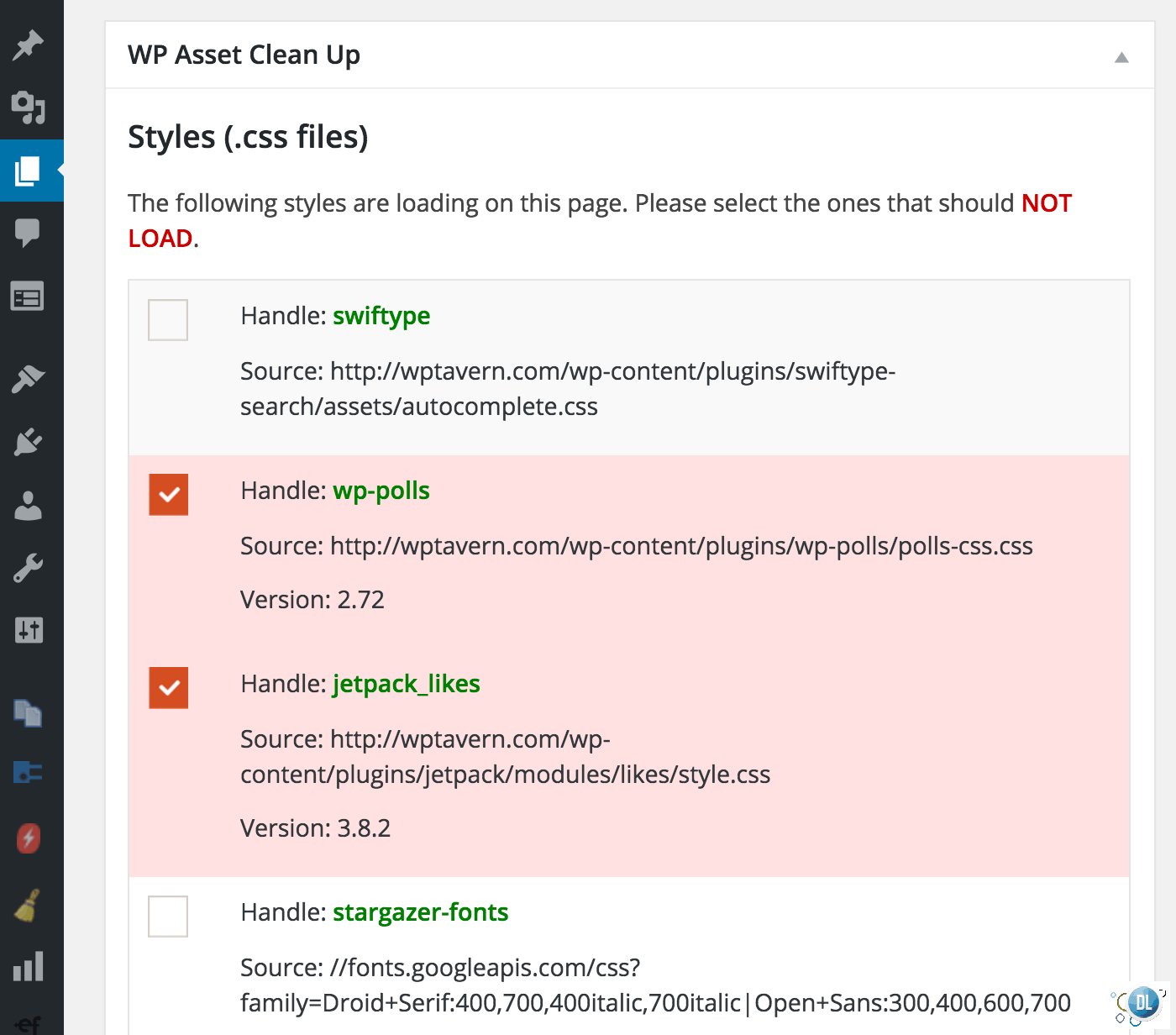Viewport: 1176px width, 1035px height.
Task: Click the Comments speech bubble icon
Action: coord(28,232)
